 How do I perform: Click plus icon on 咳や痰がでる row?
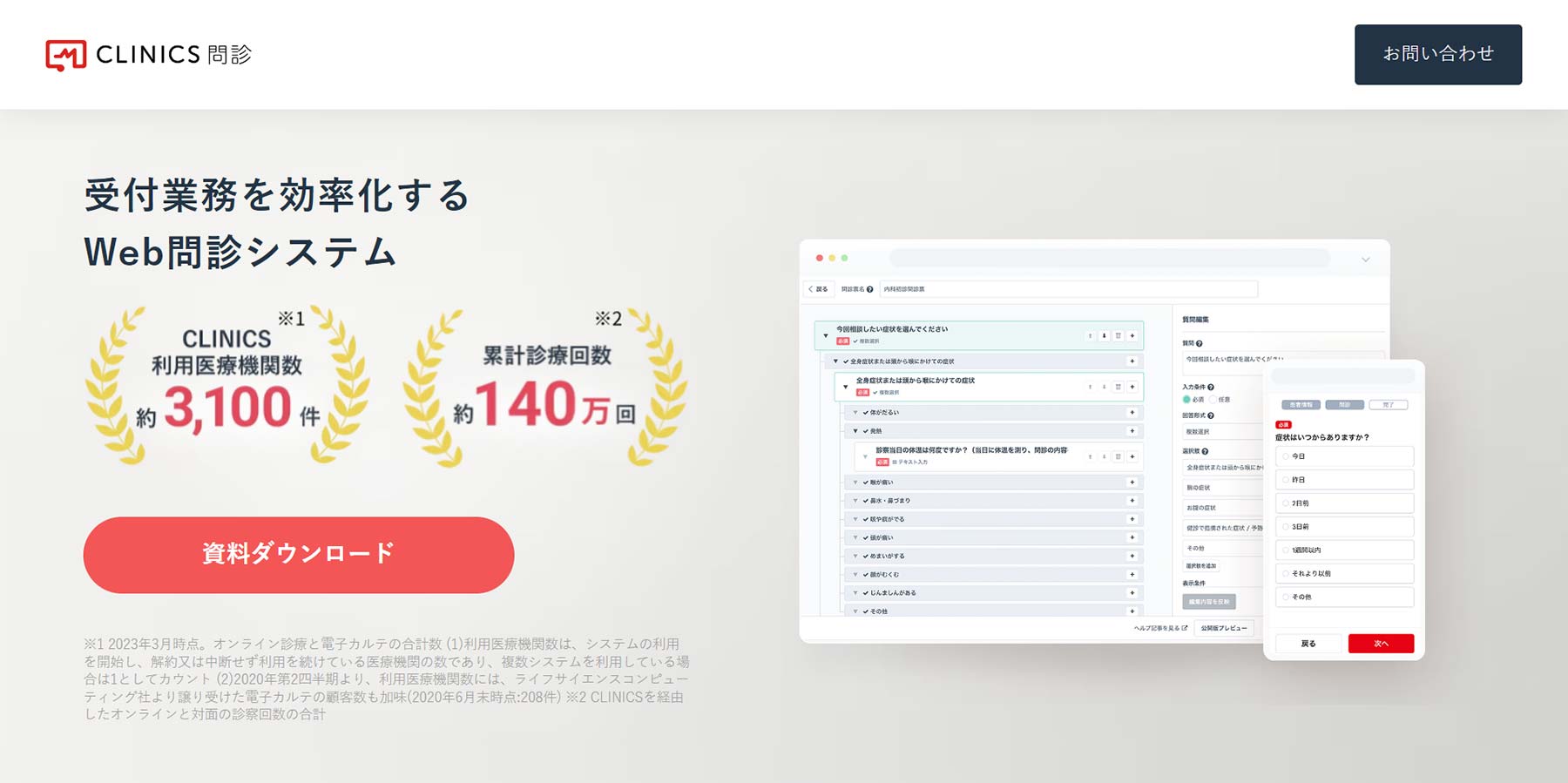click(x=1132, y=519)
